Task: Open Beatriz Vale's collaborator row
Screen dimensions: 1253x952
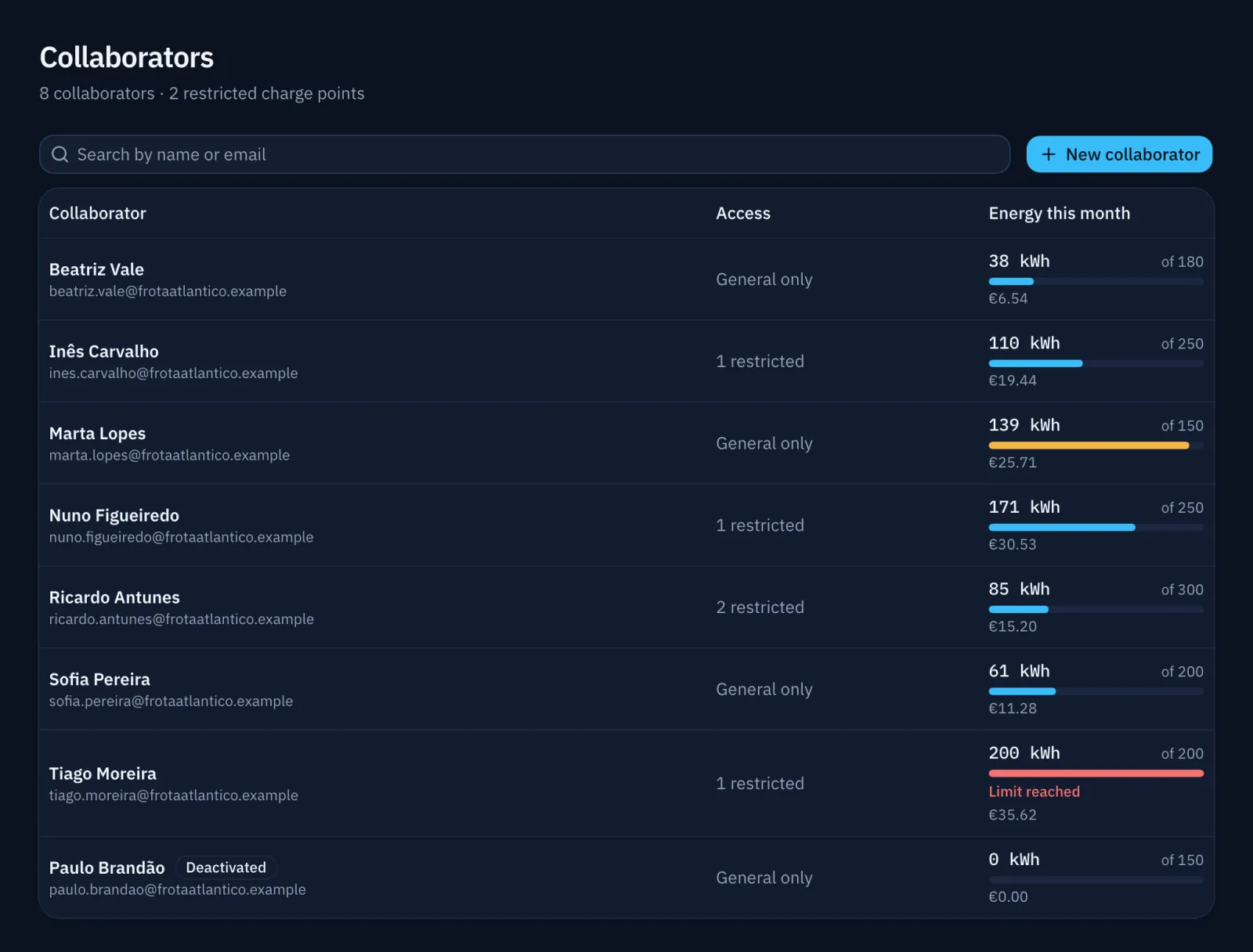Action: pos(626,279)
